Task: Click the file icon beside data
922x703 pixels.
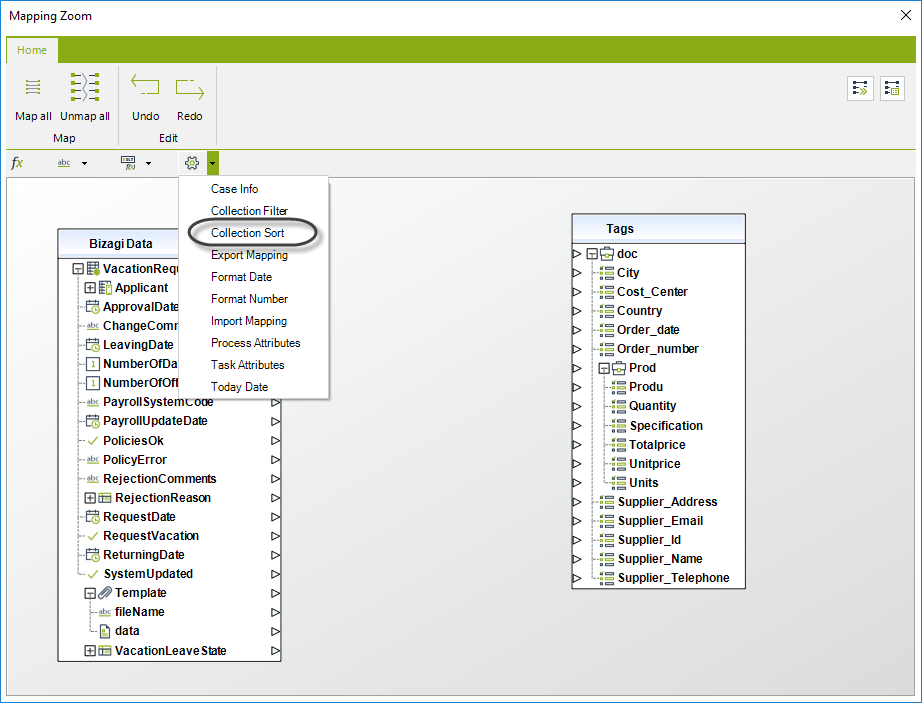Action: pos(105,631)
